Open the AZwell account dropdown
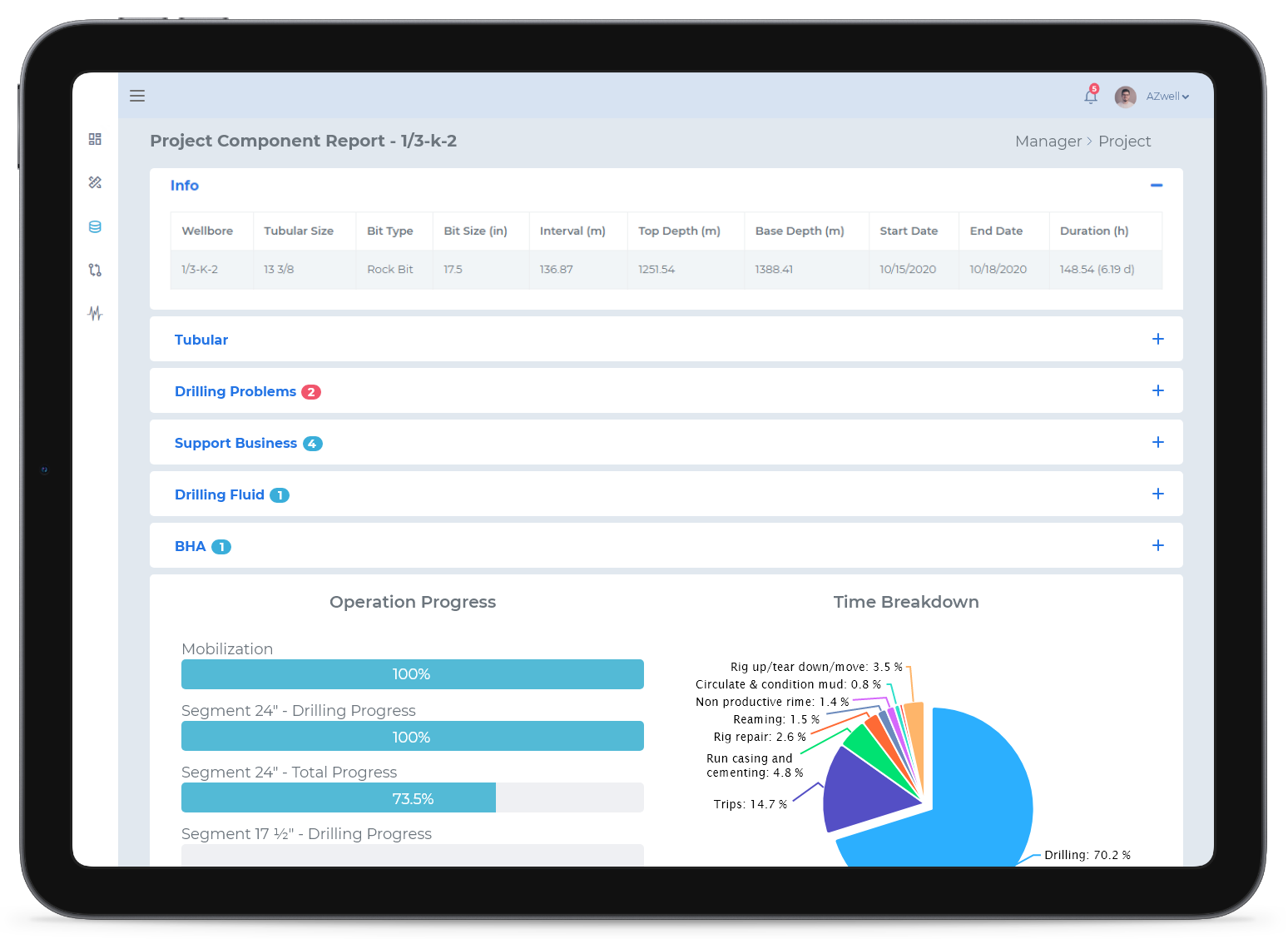The image size is (1288, 939). (x=1167, y=97)
